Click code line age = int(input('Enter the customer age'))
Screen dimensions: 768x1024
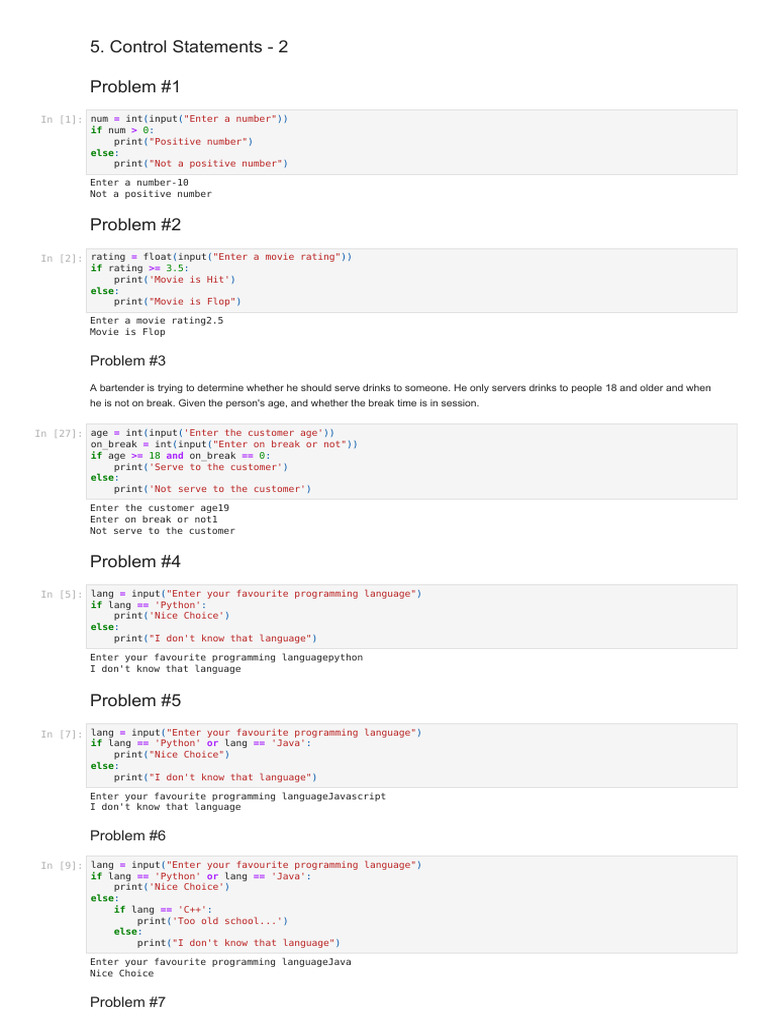click(x=213, y=433)
